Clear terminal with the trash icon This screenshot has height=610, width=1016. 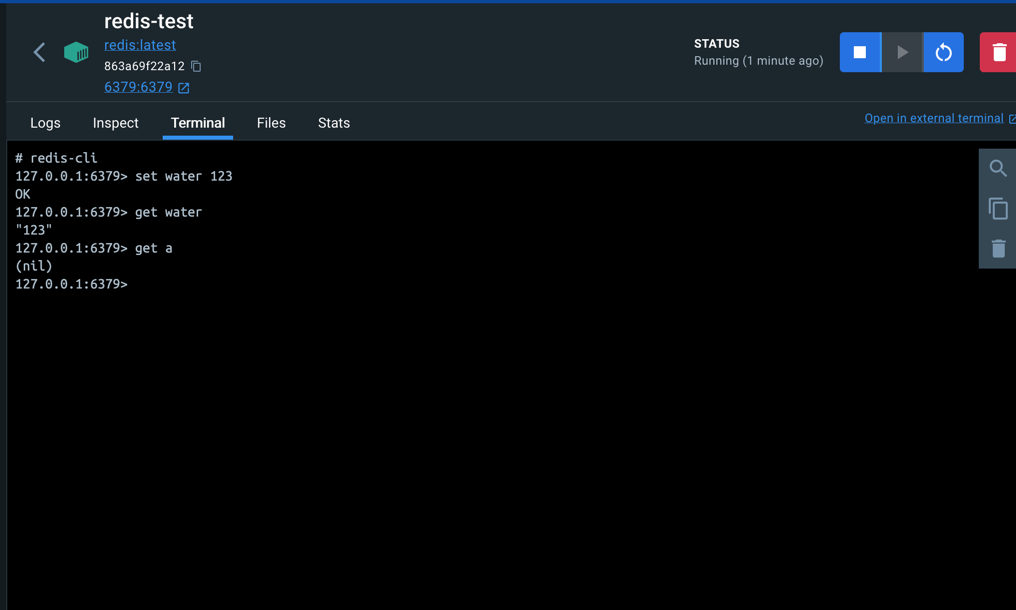pos(998,248)
